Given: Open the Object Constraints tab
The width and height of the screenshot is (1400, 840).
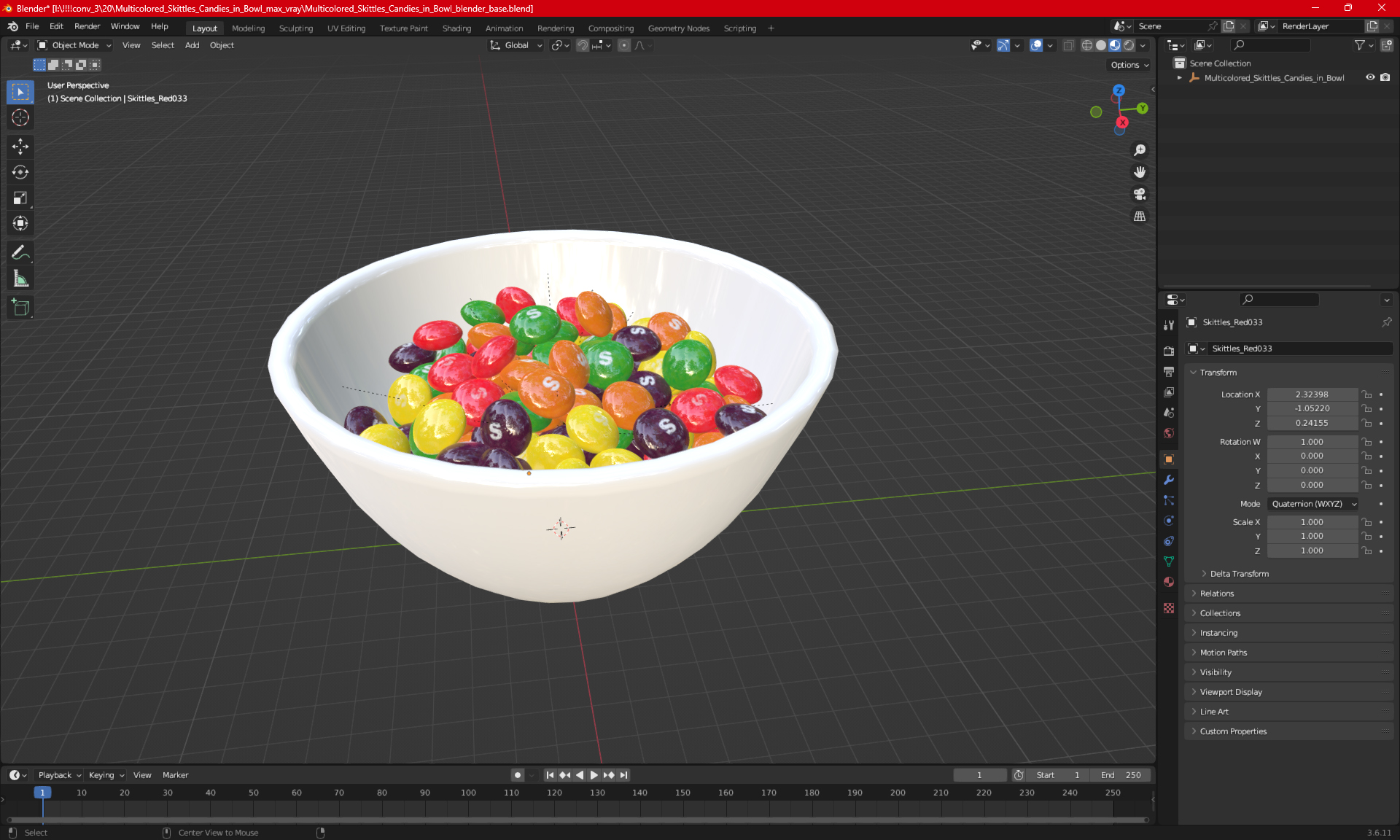Looking at the screenshot, I should (x=1169, y=541).
